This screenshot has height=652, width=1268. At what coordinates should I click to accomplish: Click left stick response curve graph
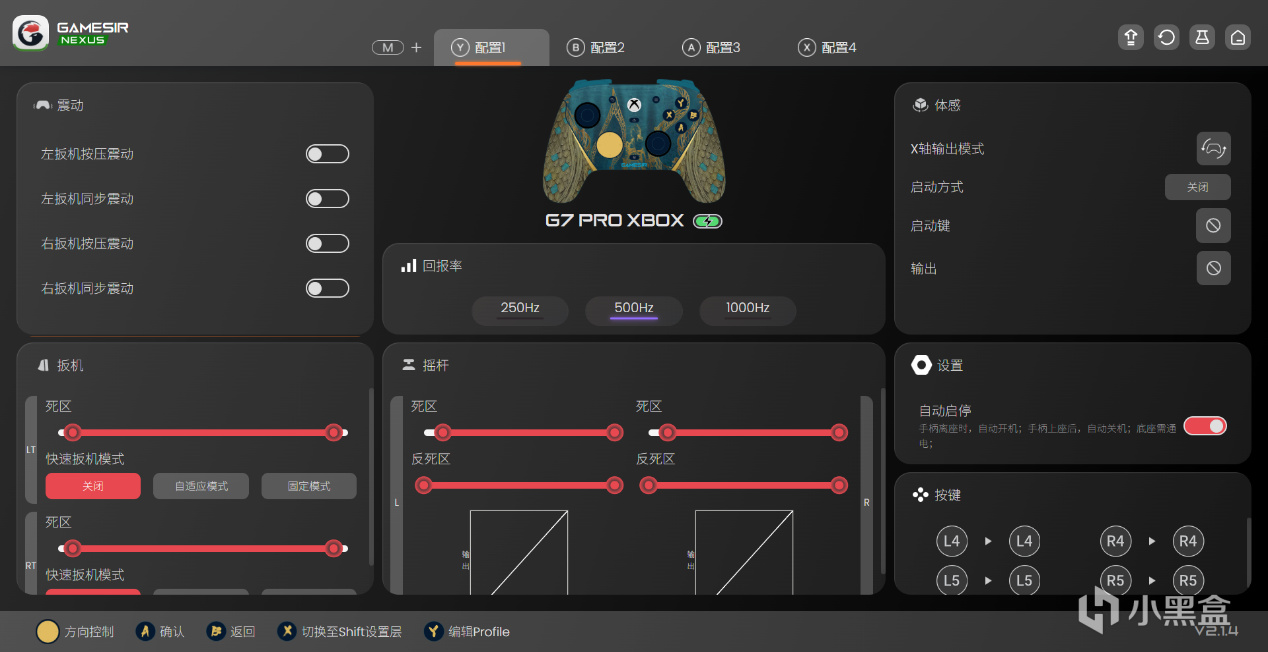(x=519, y=552)
